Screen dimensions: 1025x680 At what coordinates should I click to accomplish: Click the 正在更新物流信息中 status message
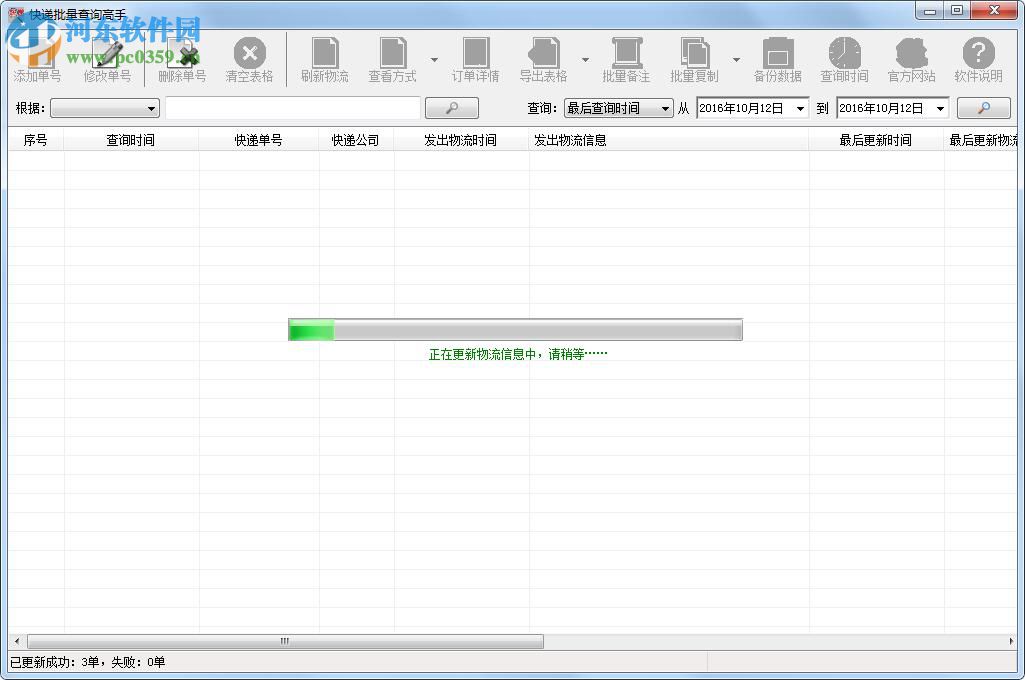click(x=518, y=354)
